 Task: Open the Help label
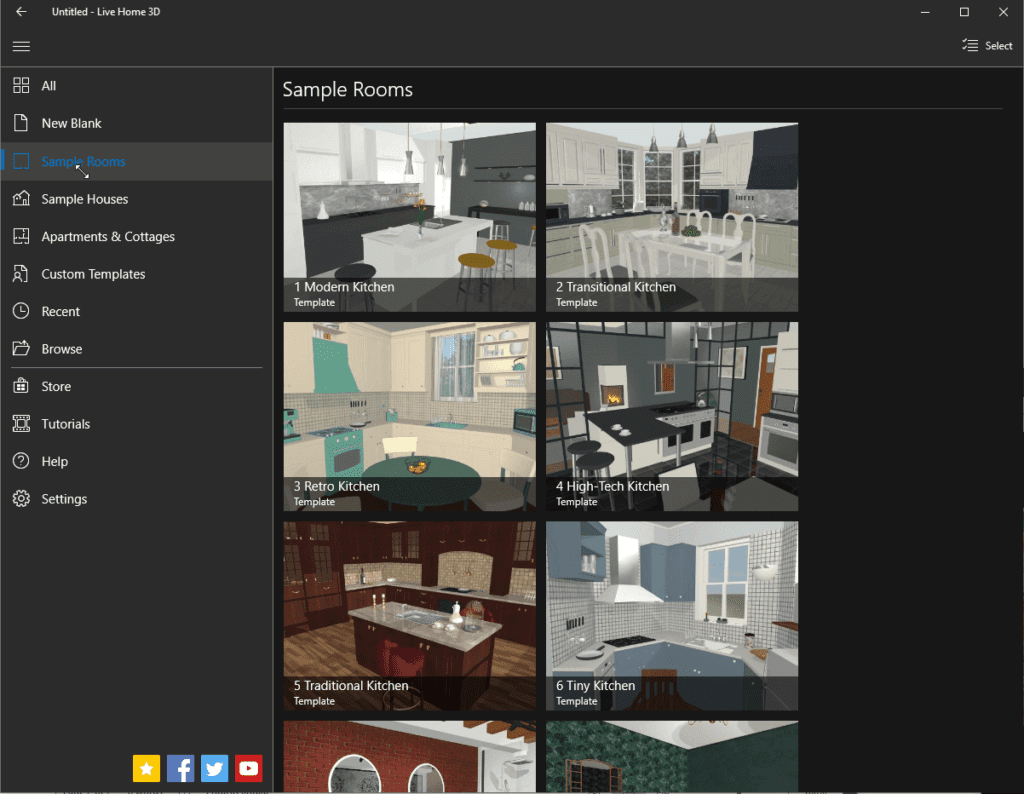pos(55,462)
